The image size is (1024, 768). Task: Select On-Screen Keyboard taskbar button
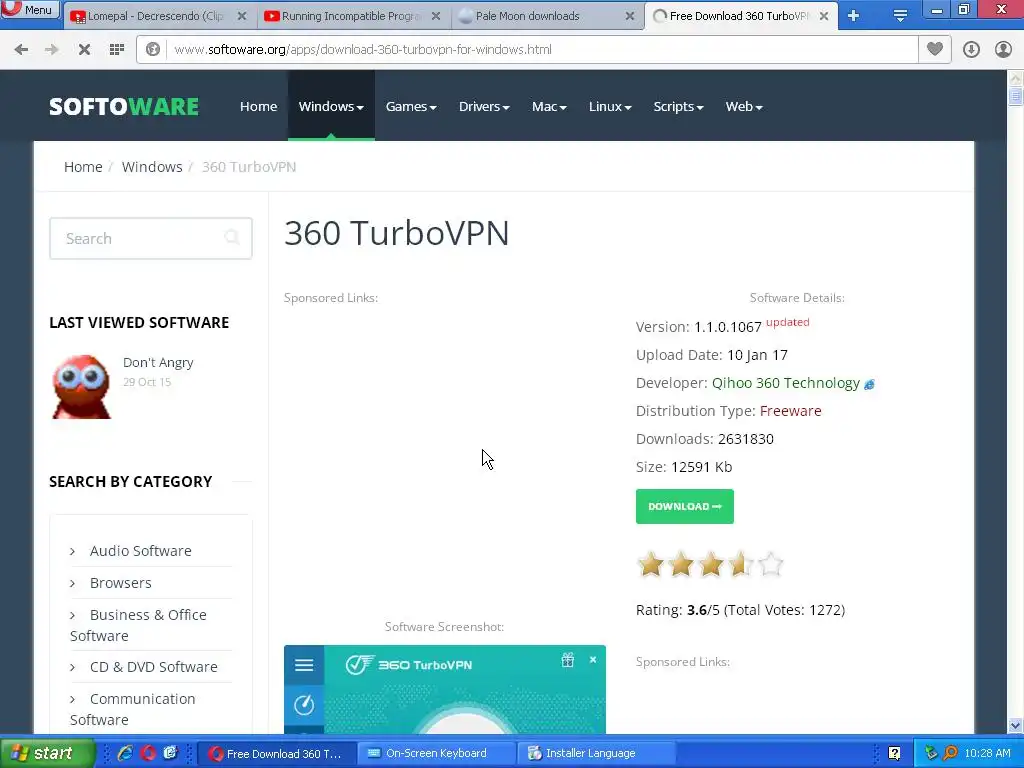[x=436, y=753]
